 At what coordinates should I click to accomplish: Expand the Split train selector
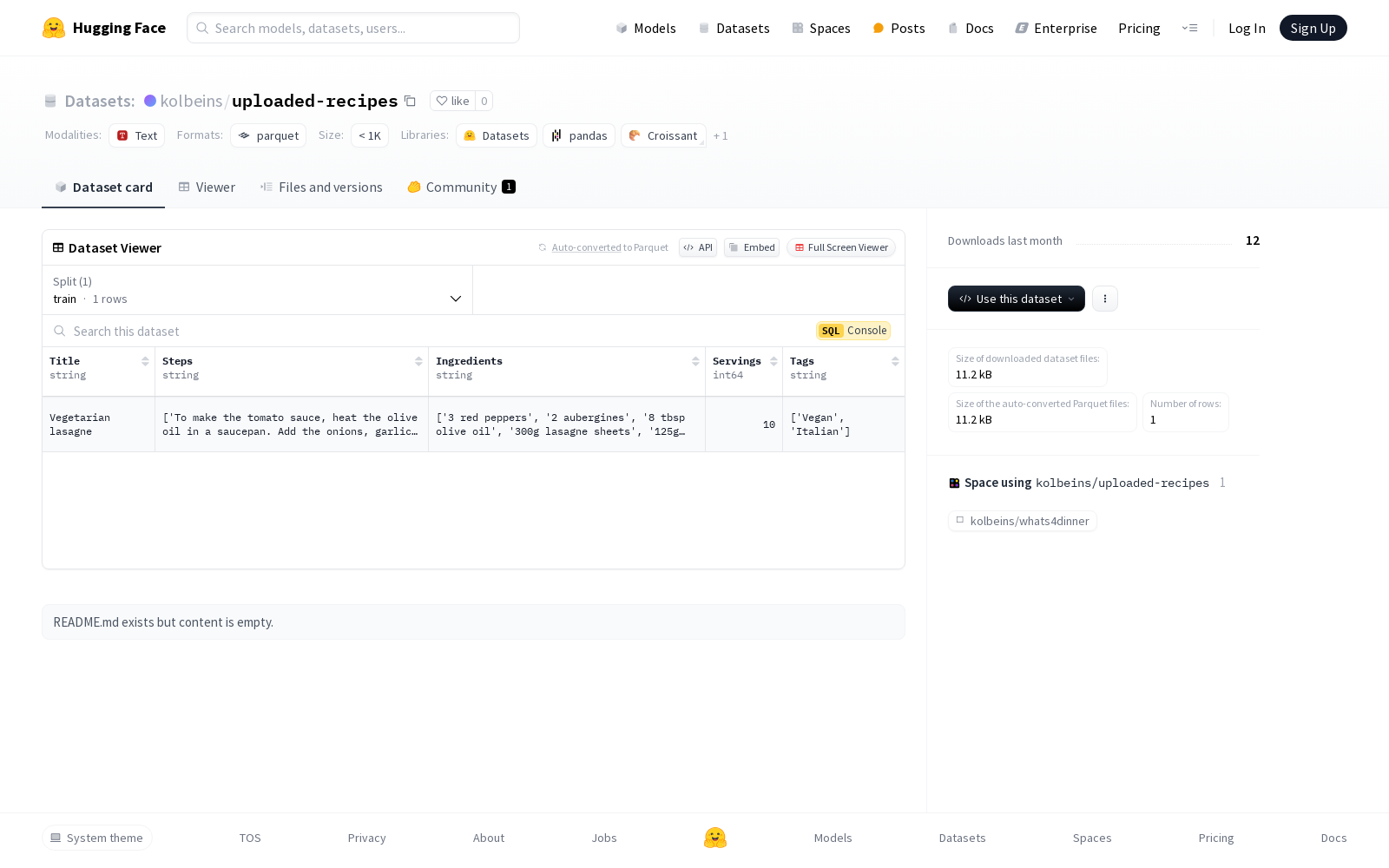pos(258,290)
